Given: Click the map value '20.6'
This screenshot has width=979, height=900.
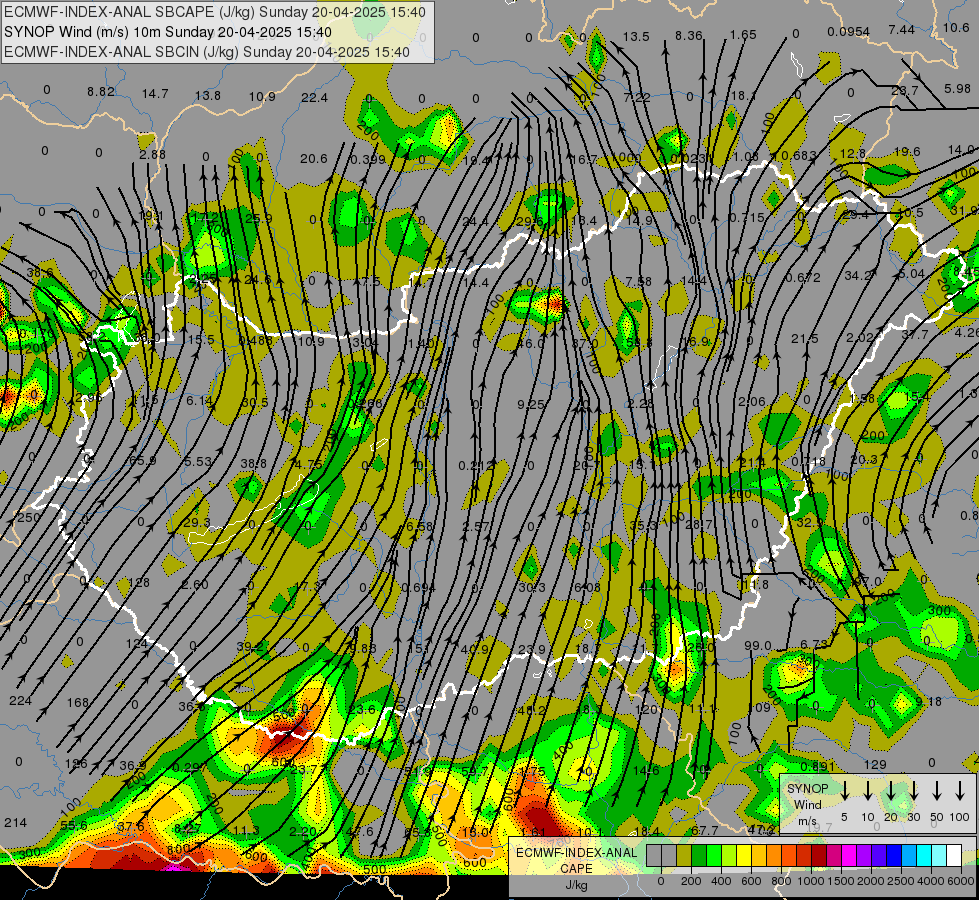Looking at the screenshot, I should (313, 159).
